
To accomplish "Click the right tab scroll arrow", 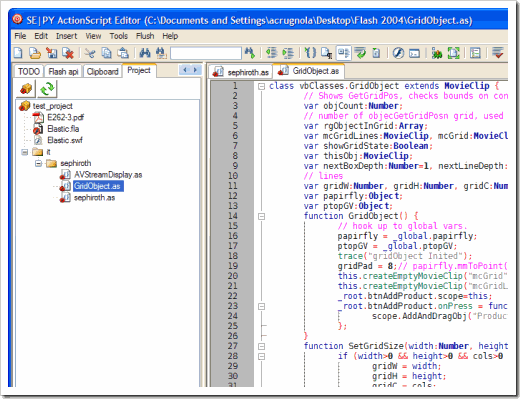I will (x=196, y=70).
